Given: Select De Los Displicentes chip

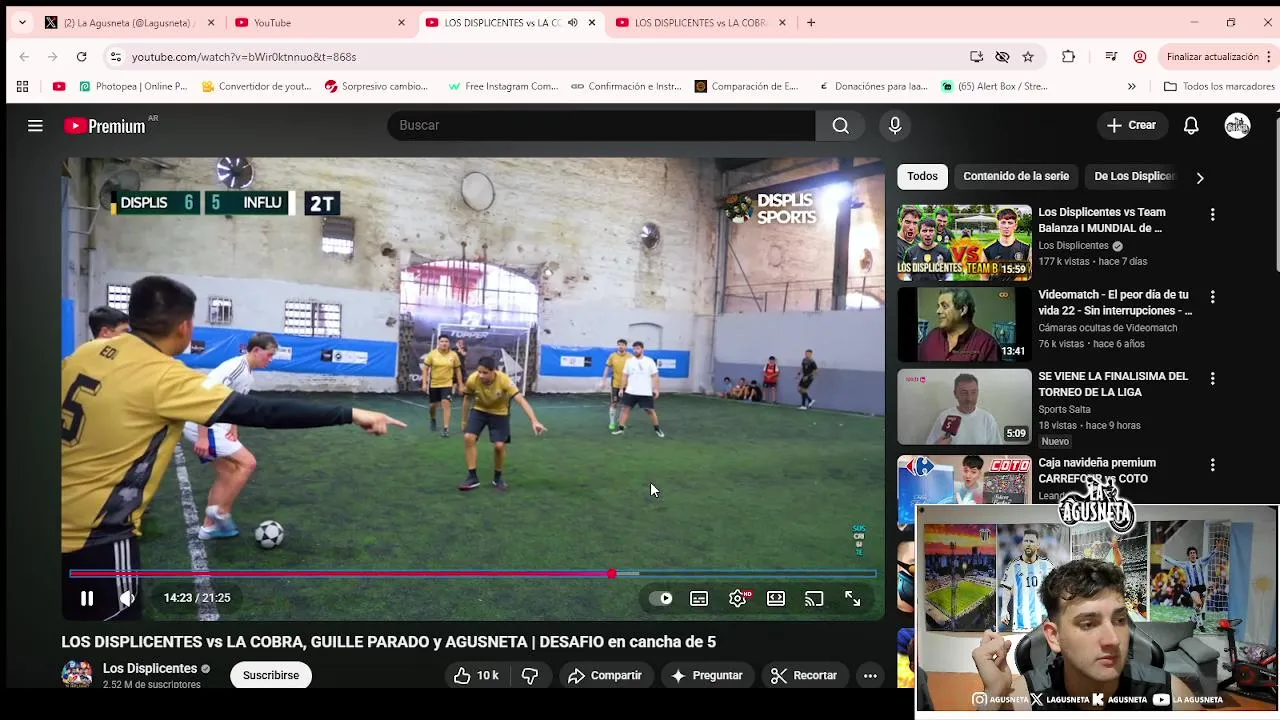Looking at the screenshot, I should (x=1134, y=176).
